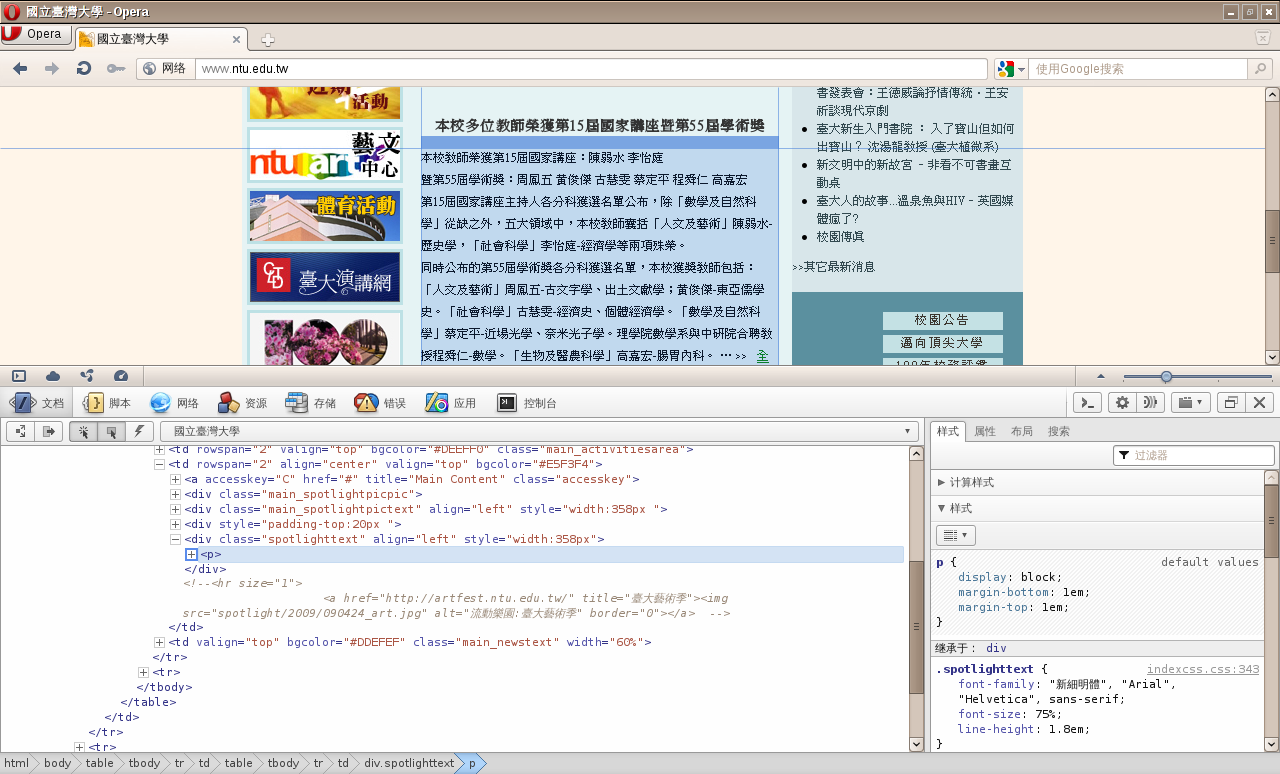The height and width of the screenshot is (774, 1280).
Task: Click the div.spotlighttext breadcrumb
Action: pos(409,763)
